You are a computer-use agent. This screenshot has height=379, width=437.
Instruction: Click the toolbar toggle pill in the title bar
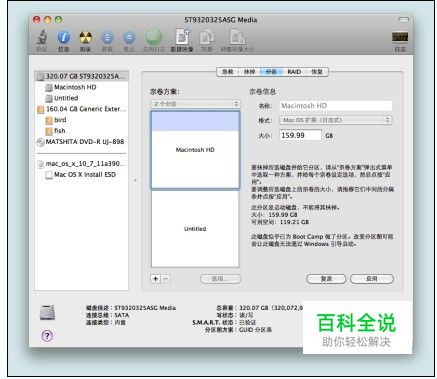[403, 20]
